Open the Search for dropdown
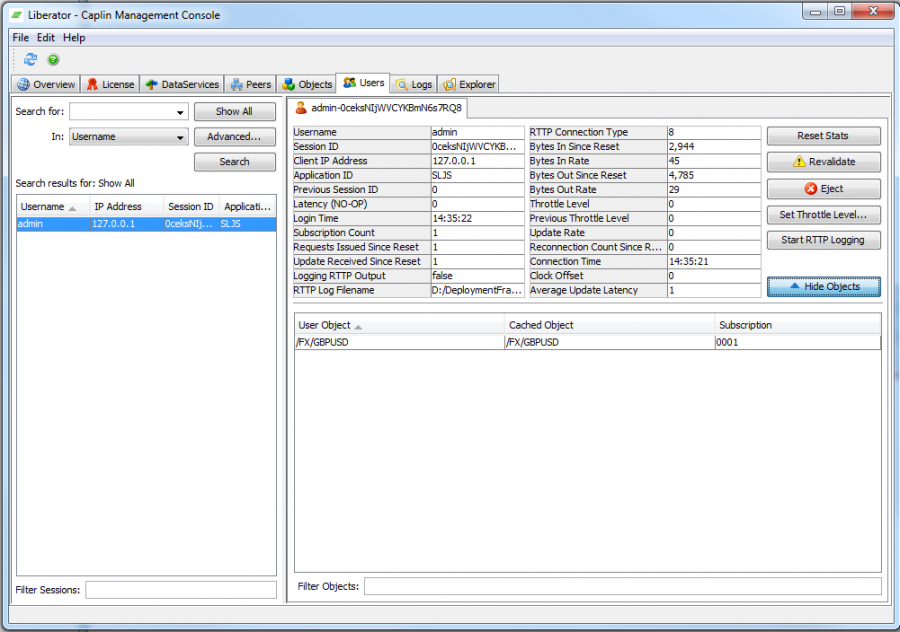The width and height of the screenshot is (900, 632). click(x=180, y=112)
